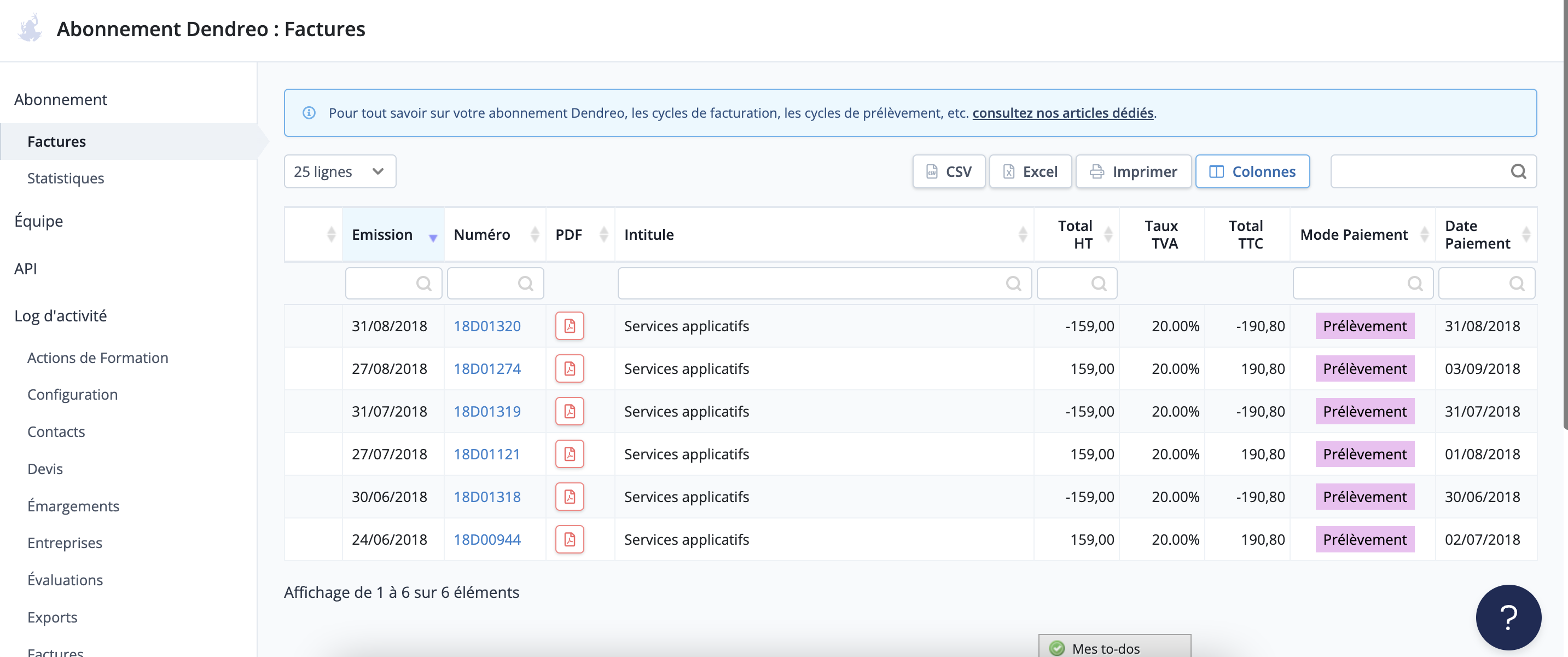
Task: Open invoice number 18D00944
Action: tap(487, 539)
